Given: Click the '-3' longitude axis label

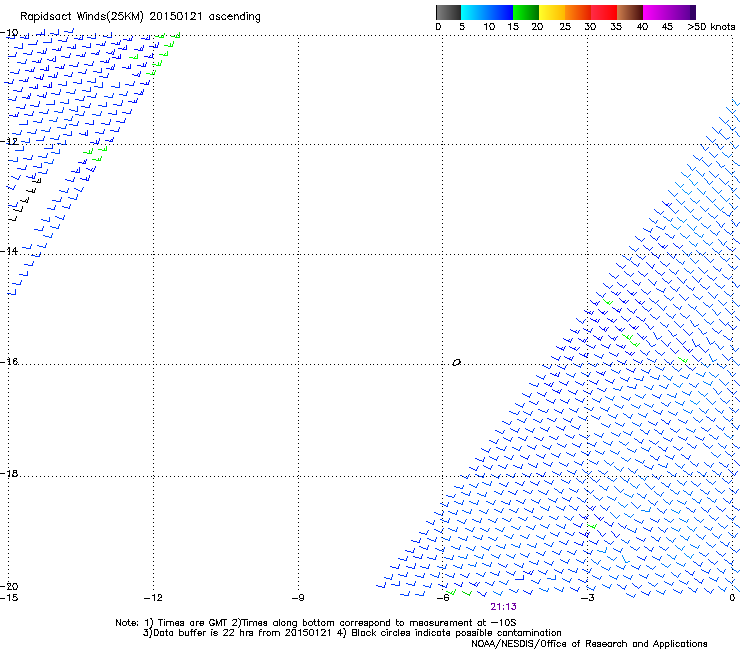Looking at the screenshot, I should pyautogui.click(x=587, y=598).
